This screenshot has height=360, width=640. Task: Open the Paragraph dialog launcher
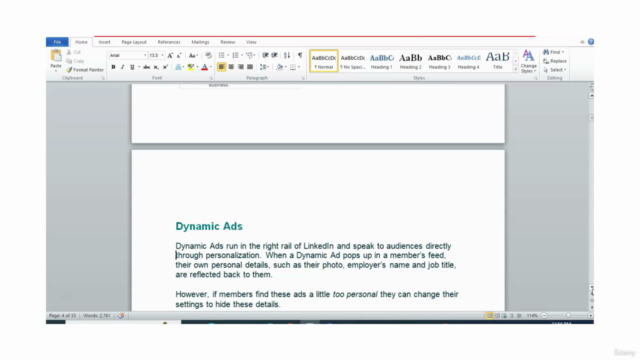coord(303,78)
